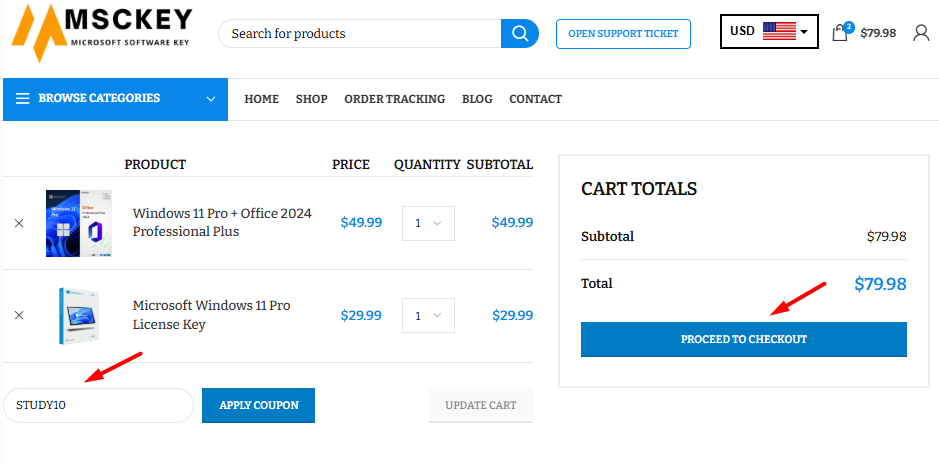Click the QUANTITY column header
Screen dimensions: 939x464
coord(427,165)
